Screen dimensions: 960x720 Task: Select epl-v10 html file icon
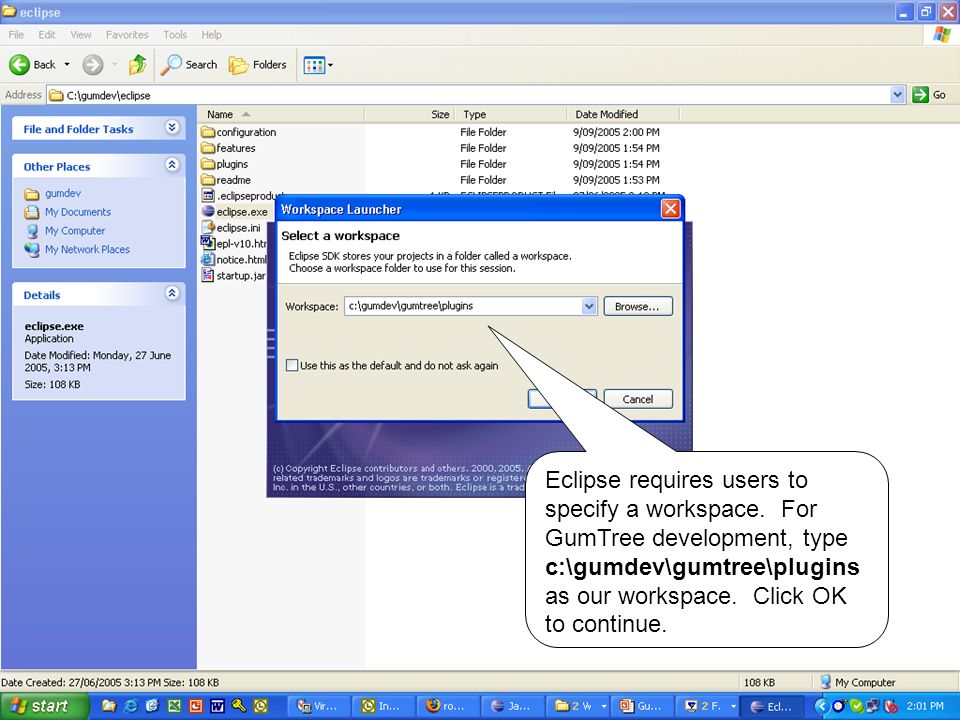pos(208,244)
